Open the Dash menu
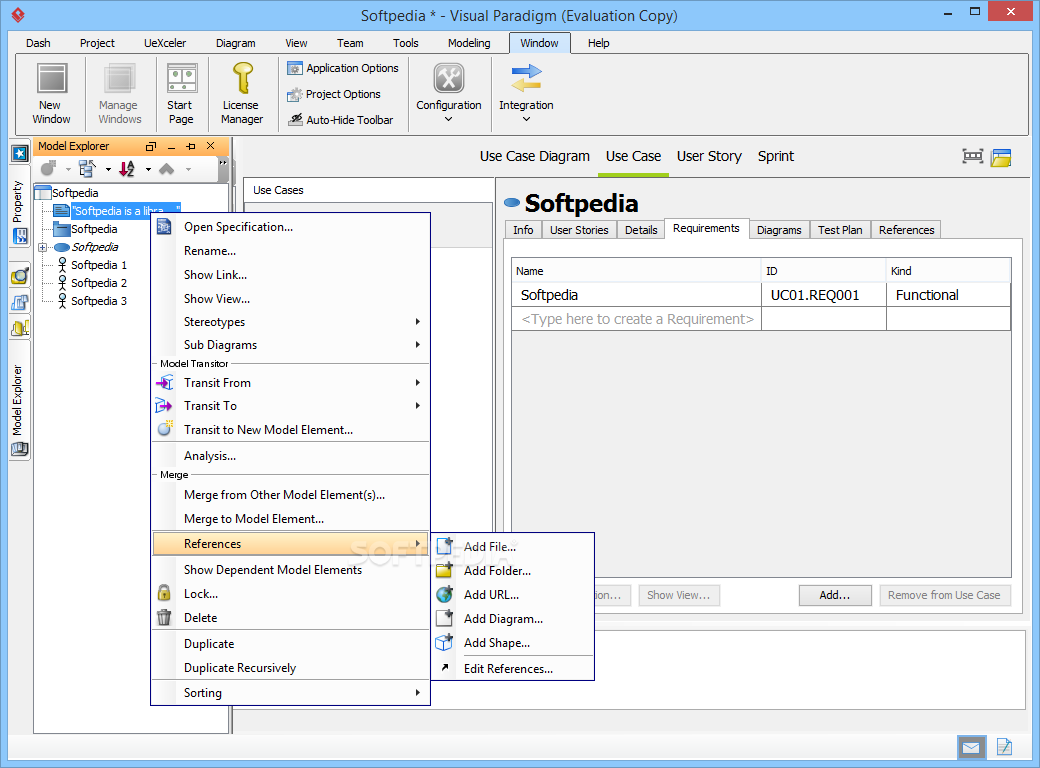The height and width of the screenshot is (768, 1040). tap(38, 43)
